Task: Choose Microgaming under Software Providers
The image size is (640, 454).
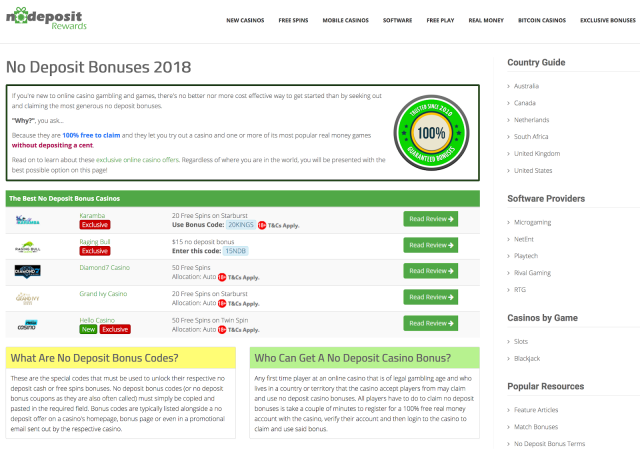Action: (x=531, y=220)
